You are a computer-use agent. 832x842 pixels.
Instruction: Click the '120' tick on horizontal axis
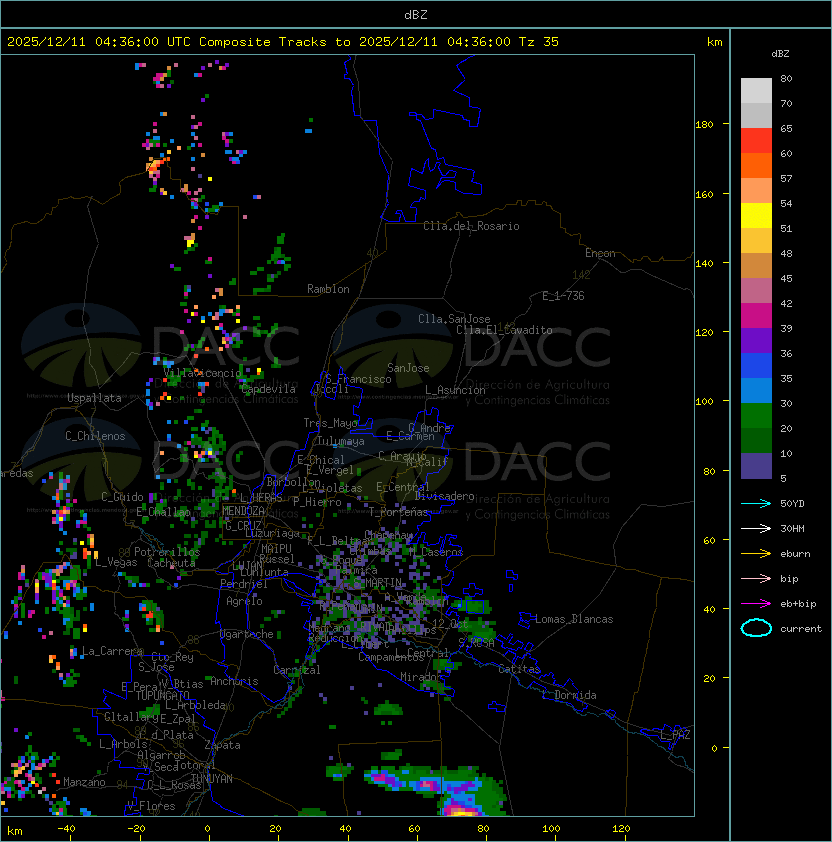click(x=621, y=829)
